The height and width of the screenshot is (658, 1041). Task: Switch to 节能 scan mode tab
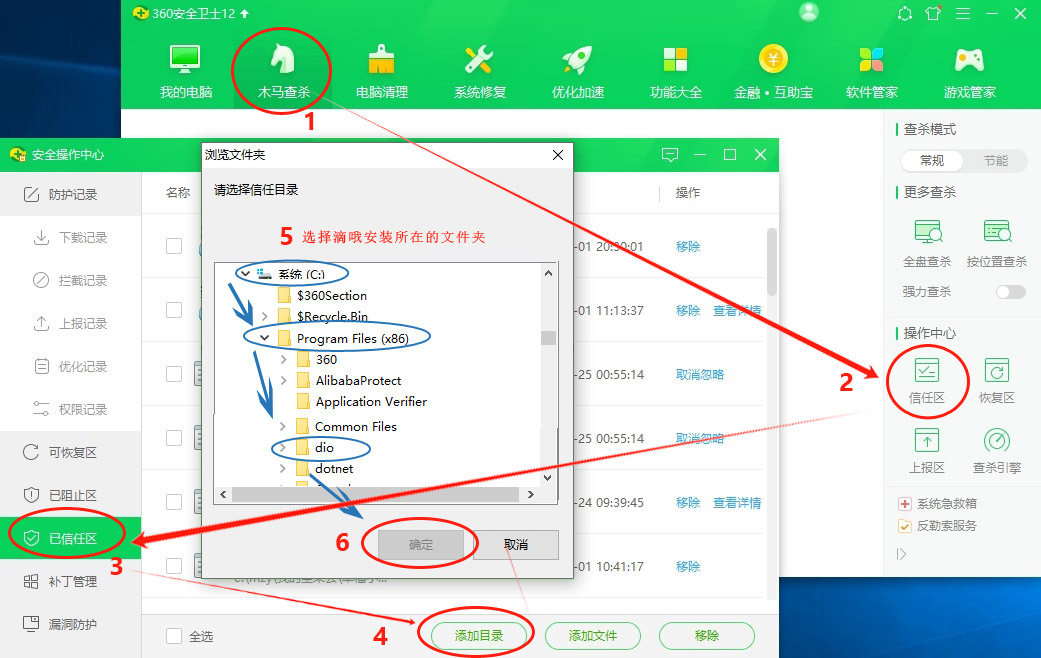(995, 160)
